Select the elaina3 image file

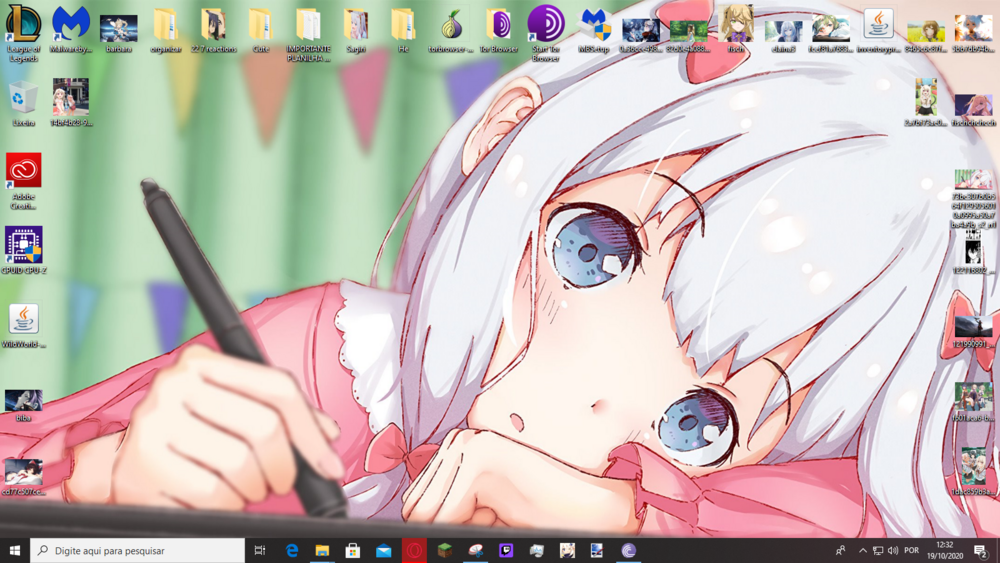tap(783, 35)
